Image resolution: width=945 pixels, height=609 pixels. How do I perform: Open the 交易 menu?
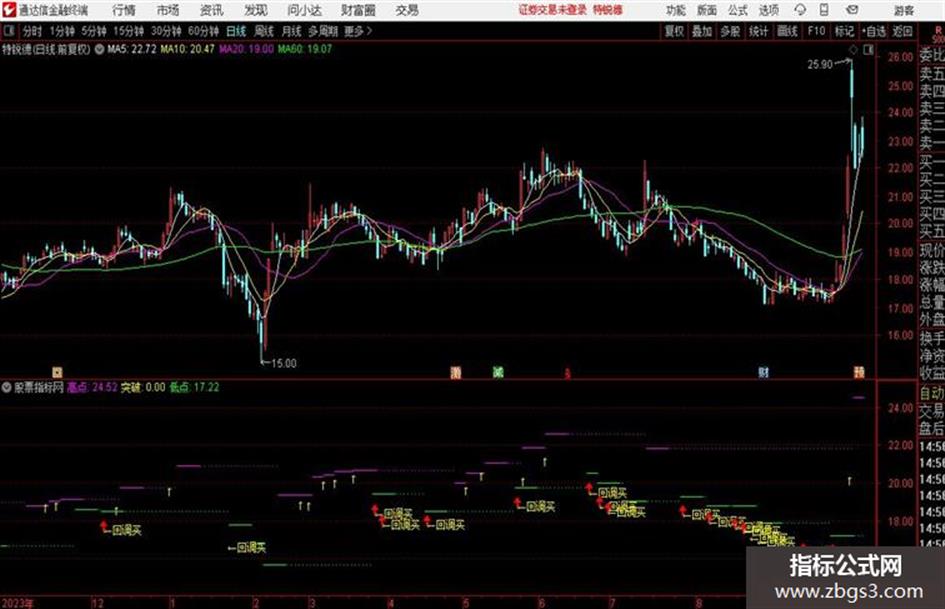click(407, 10)
